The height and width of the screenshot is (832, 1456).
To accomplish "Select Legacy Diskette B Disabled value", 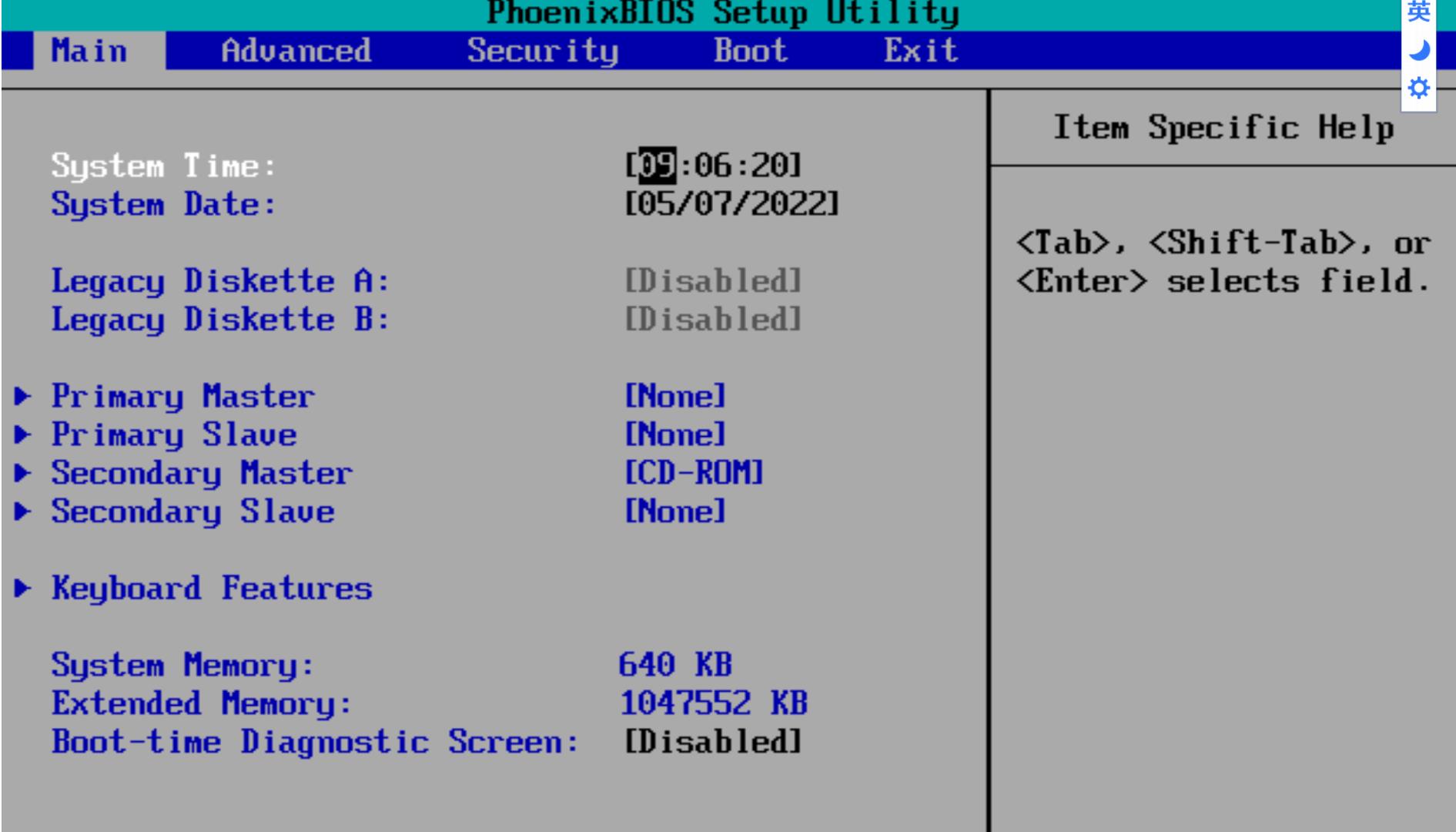I will 713,320.
